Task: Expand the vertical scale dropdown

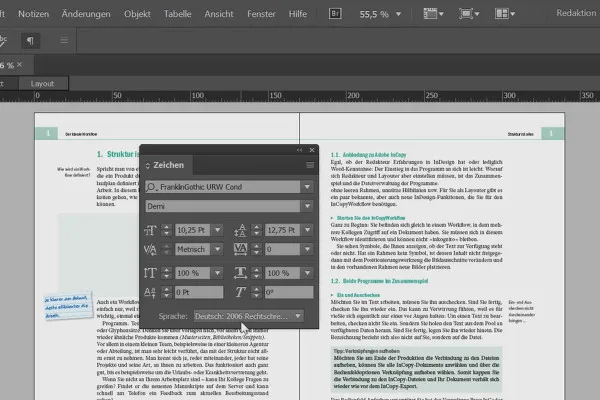Action: (217, 273)
